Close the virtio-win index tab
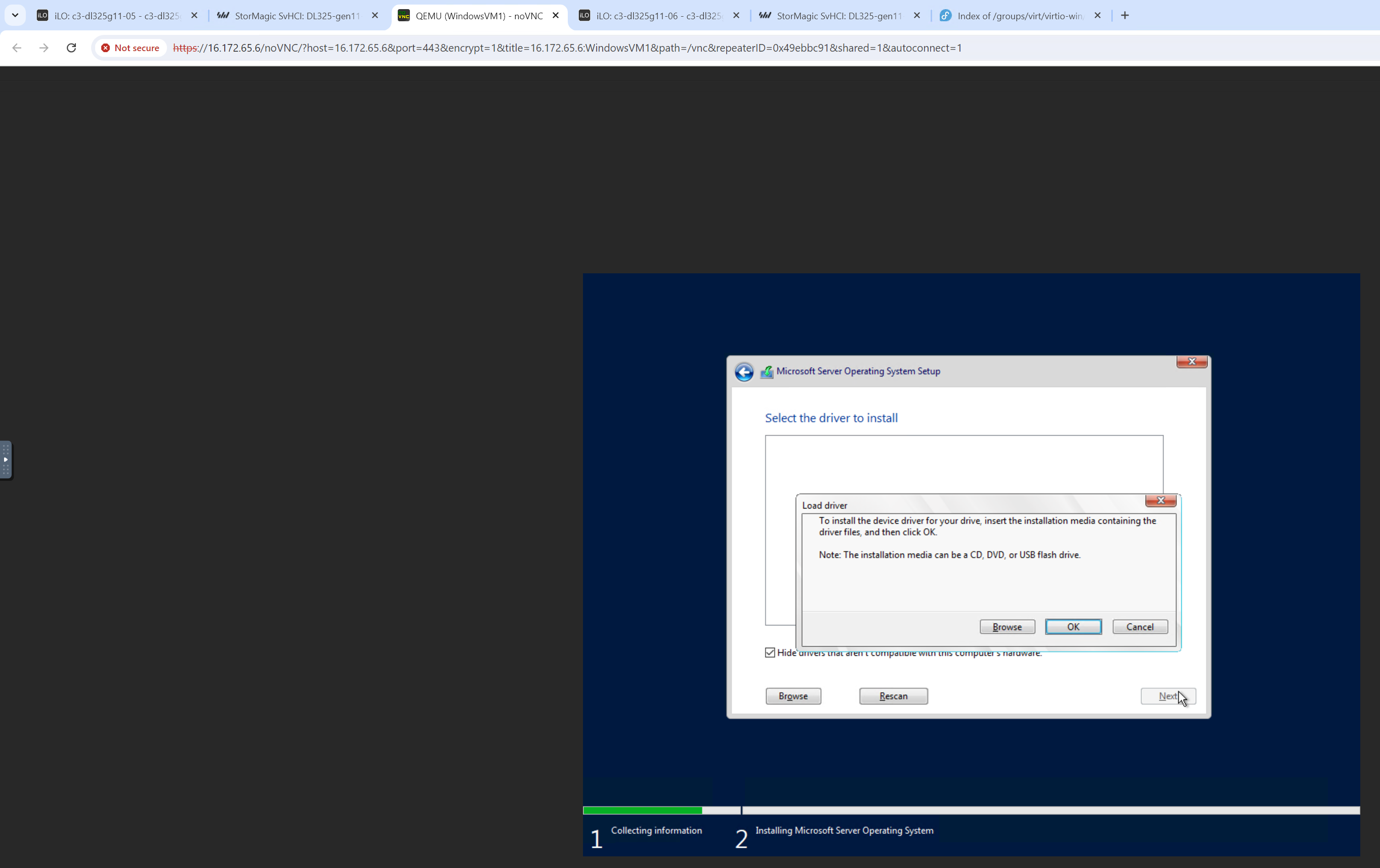This screenshot has width=1380, height=868. click(x=1098, y=16)
